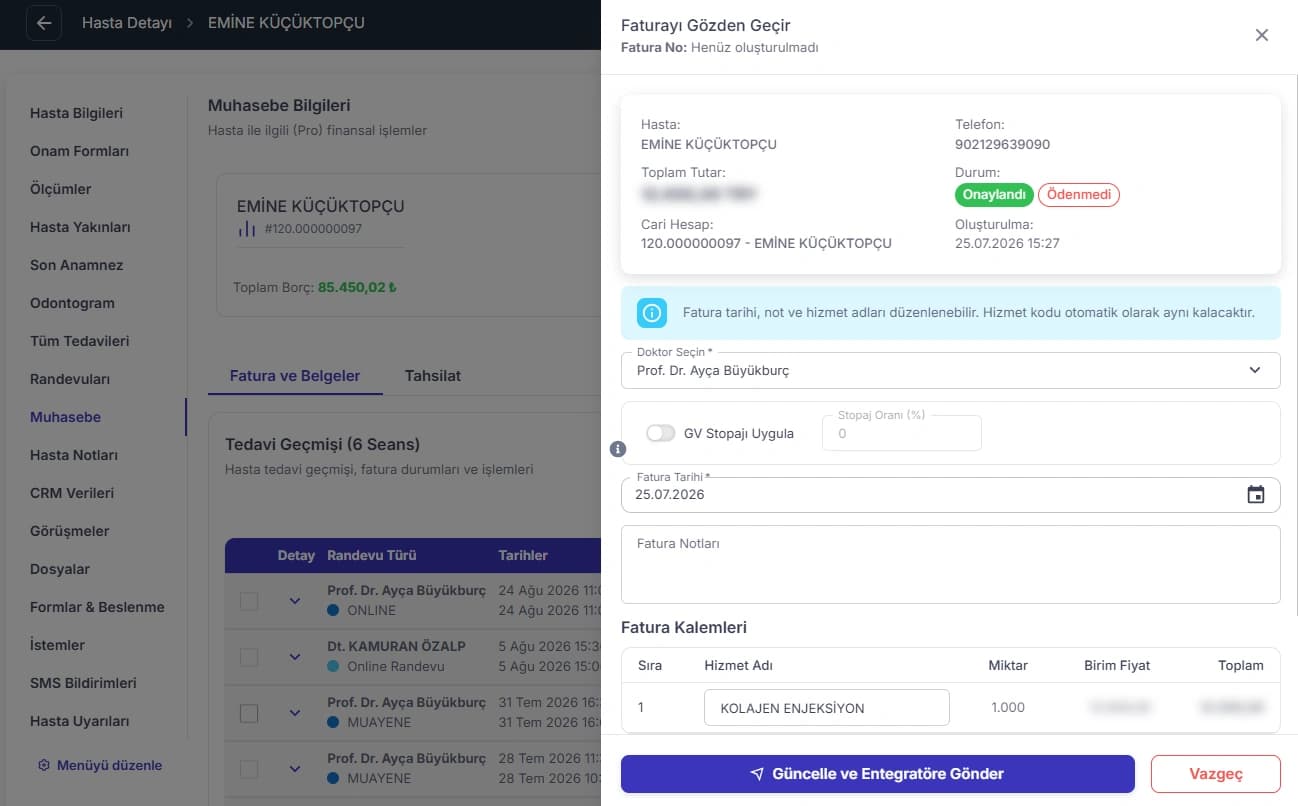Switch to the Tahsilat tab

pos(433,376)
